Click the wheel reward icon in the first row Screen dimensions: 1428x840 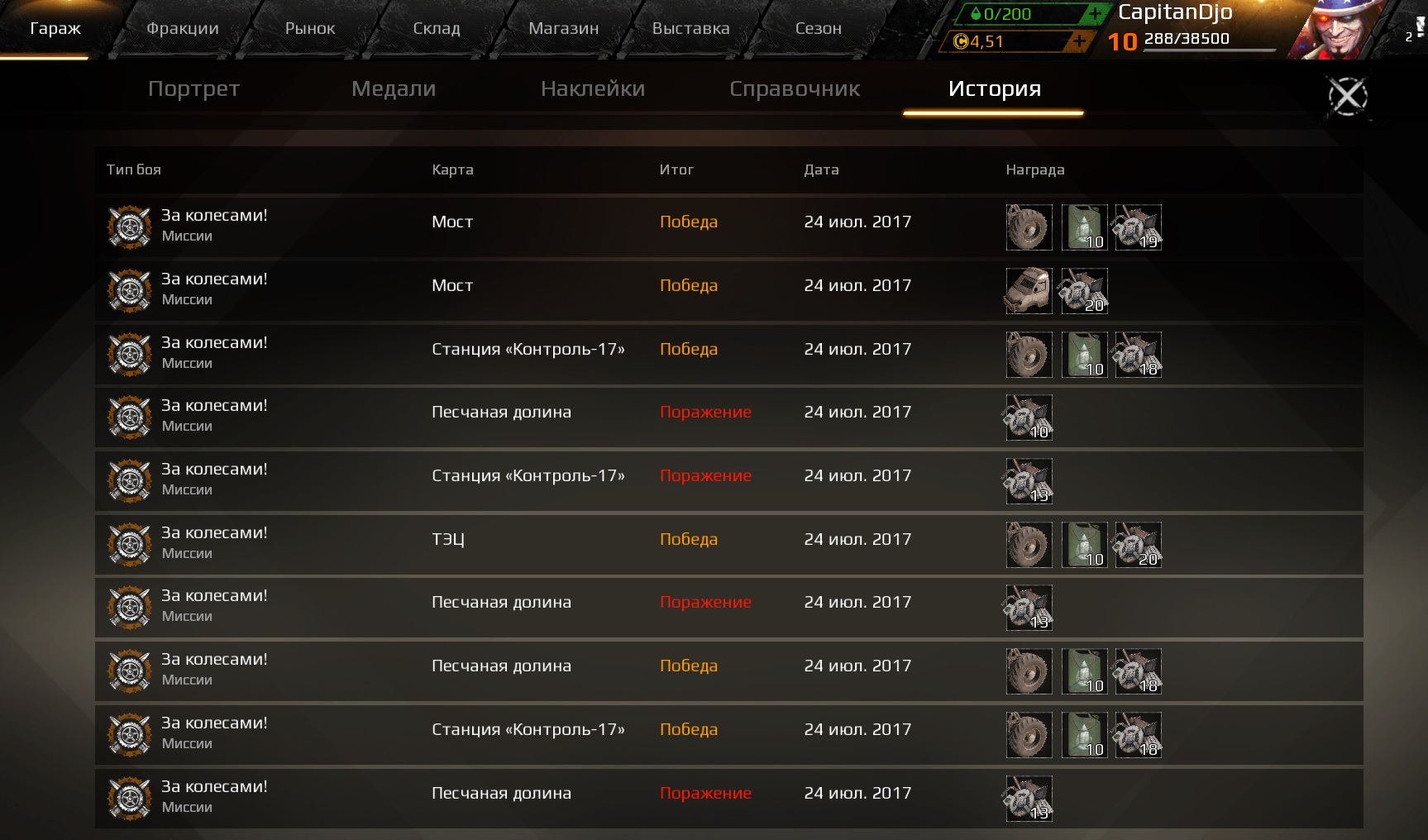(x=1029, y=227)
